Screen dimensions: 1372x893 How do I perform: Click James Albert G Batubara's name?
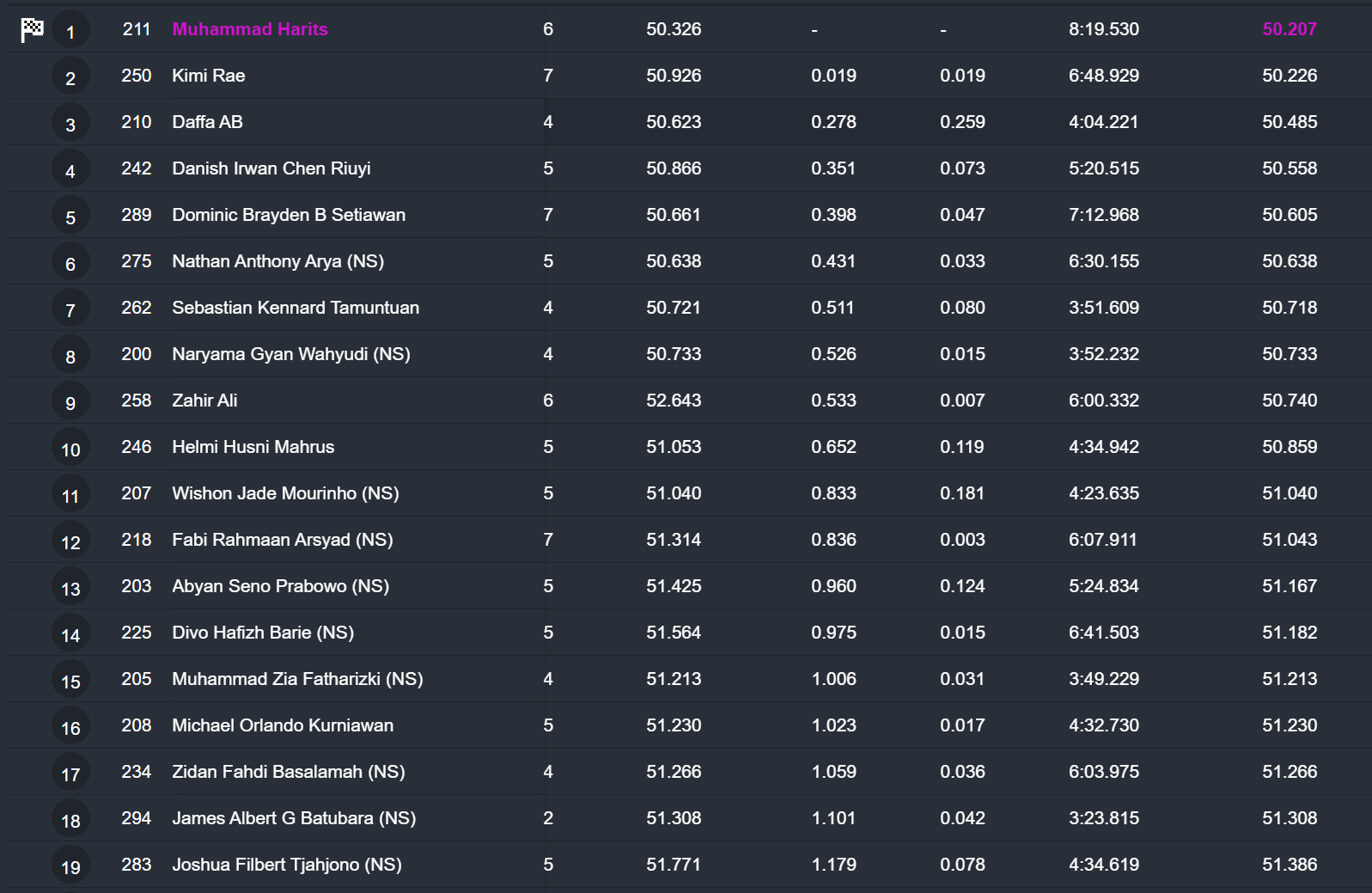293,818
